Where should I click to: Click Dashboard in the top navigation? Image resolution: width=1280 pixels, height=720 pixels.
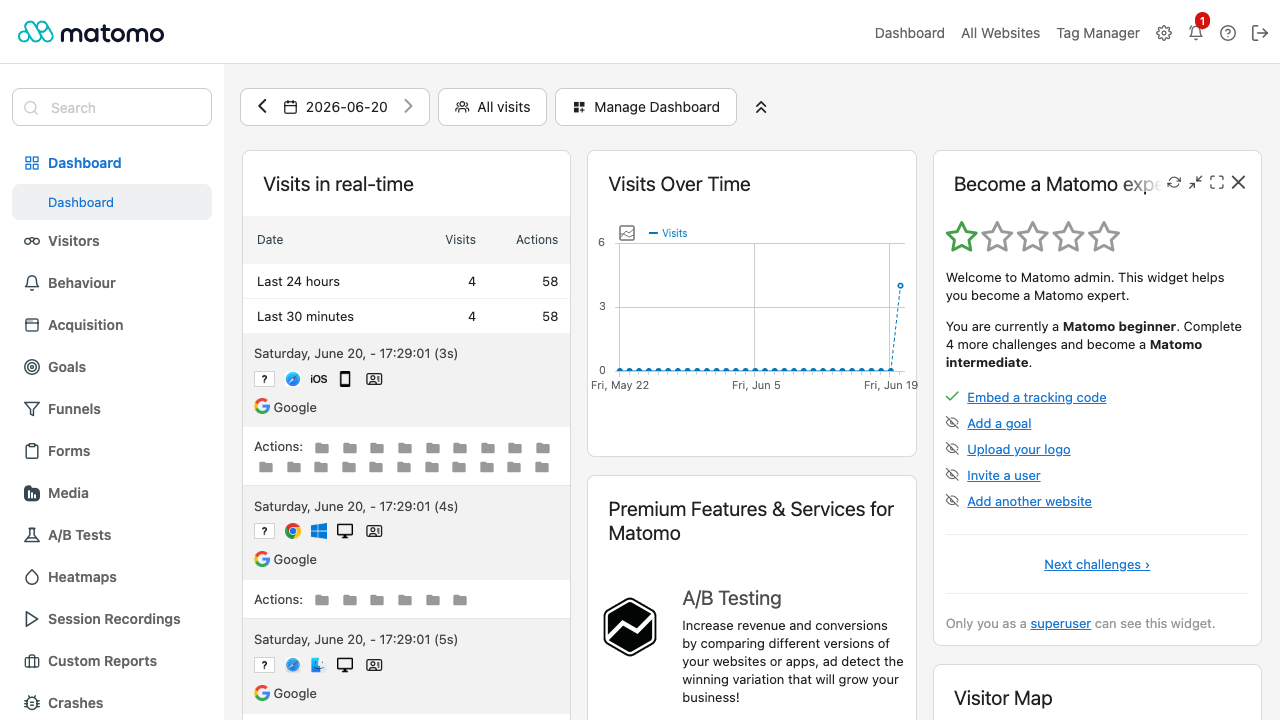[910, 33]
